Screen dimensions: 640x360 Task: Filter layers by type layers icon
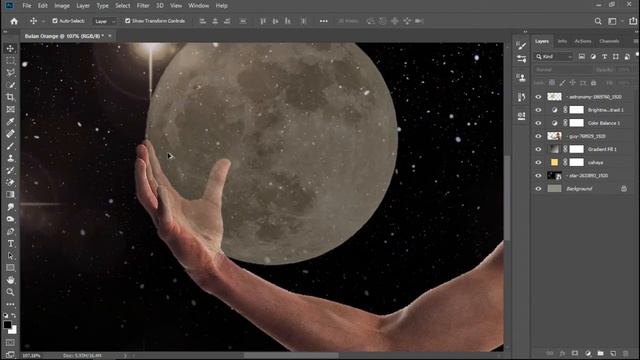click(x=604, y=56)
